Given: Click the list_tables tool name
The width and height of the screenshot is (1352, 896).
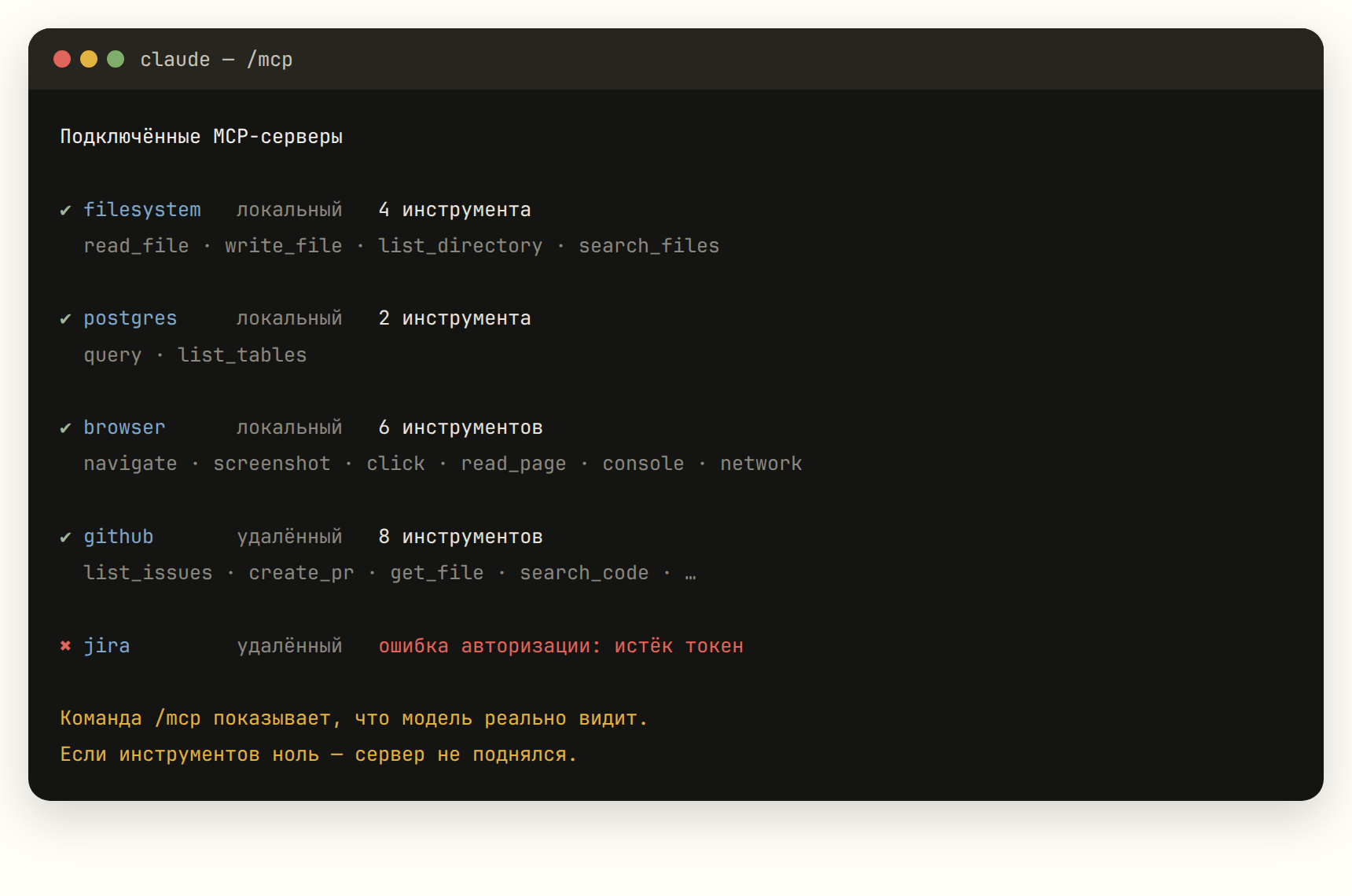Looking at the screenshot, I should pyautogui.click(x=242, y=355).
